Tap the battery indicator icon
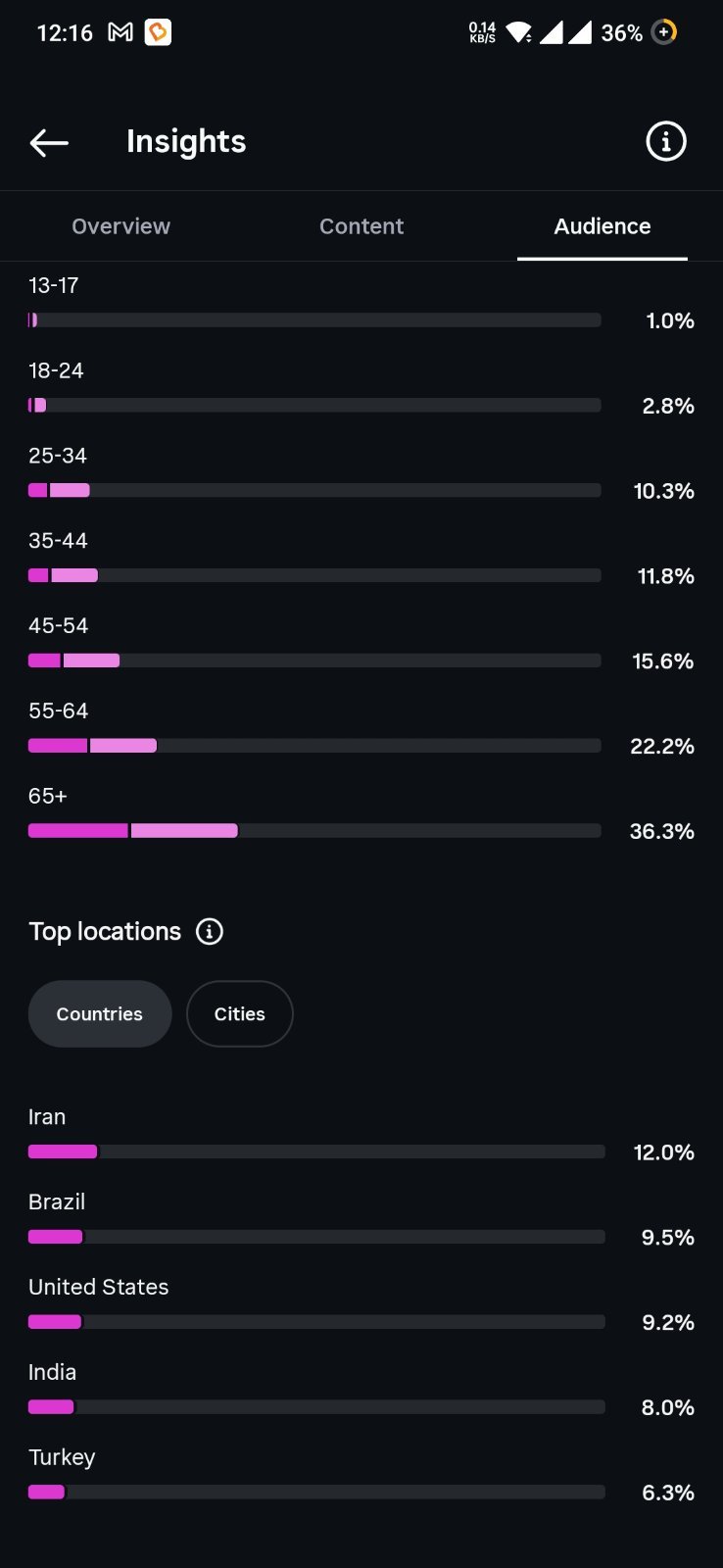The width and height of the screenshot is (723, 1568). pos(664,32)
